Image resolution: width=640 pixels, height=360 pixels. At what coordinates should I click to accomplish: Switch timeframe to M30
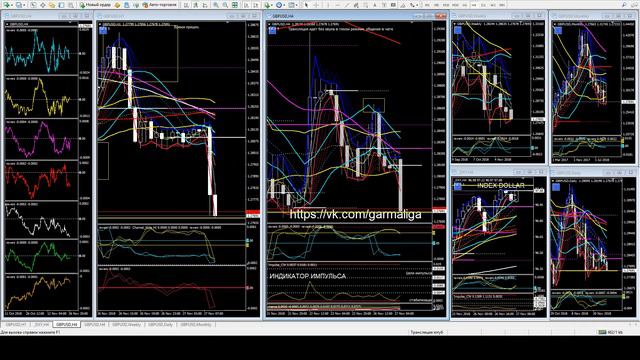(455, 5)
